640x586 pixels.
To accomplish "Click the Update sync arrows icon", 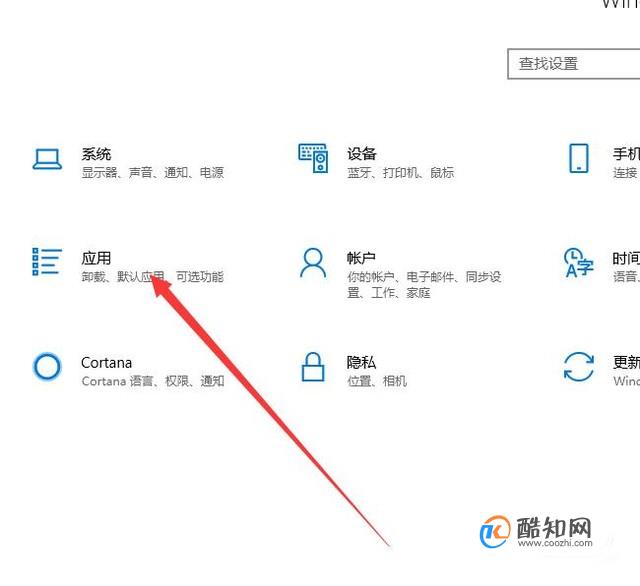I will (579, 366).
